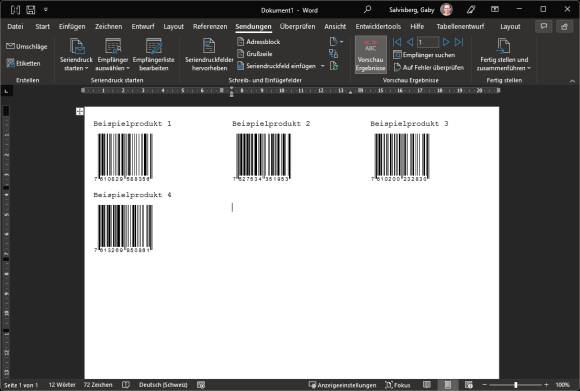Click Empfänger suchen
The width and height of the screenshot is (580, 391).
tap(424, 55)
